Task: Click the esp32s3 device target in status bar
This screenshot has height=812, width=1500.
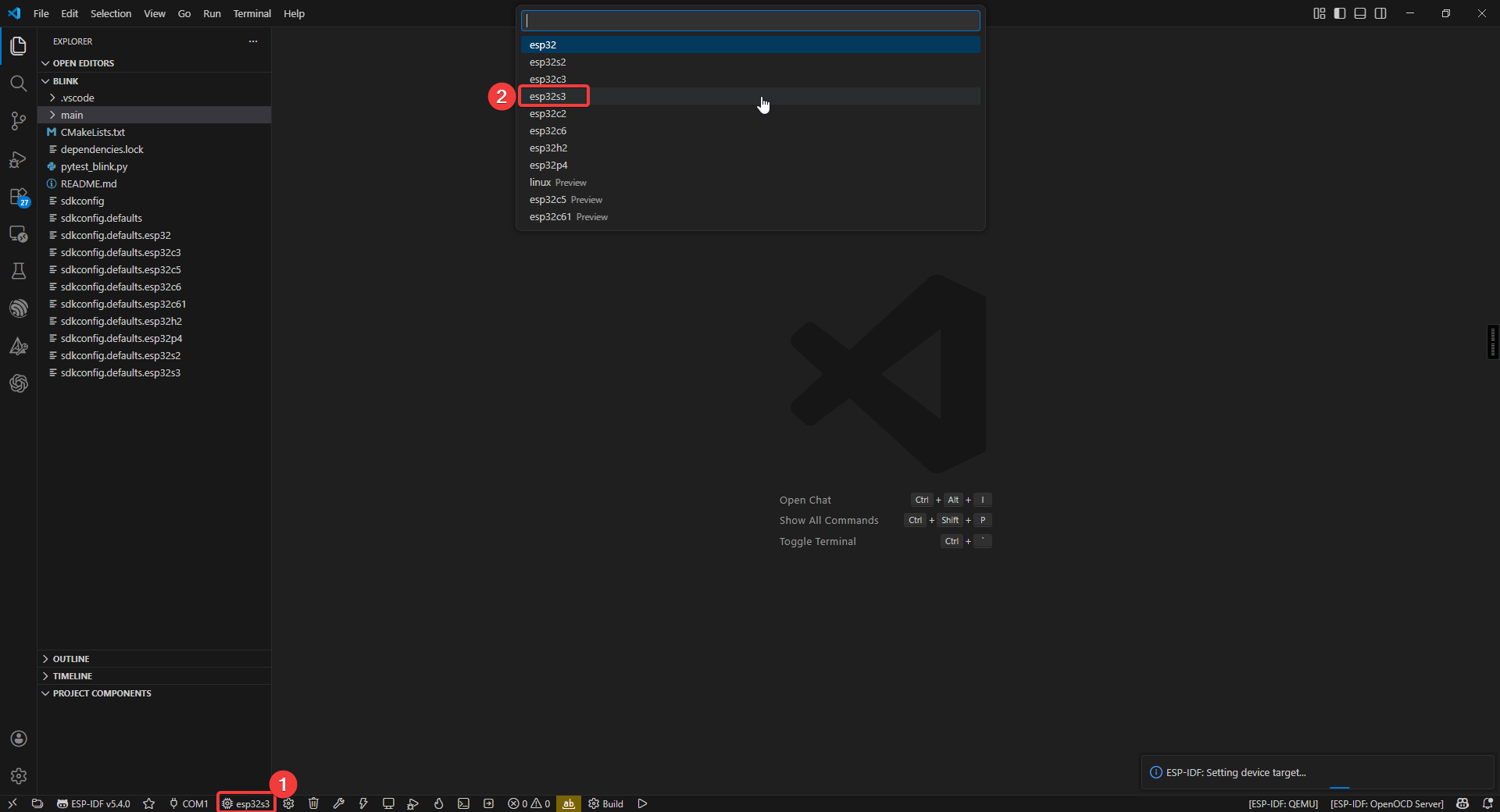Action: click(x=246, y=803)
